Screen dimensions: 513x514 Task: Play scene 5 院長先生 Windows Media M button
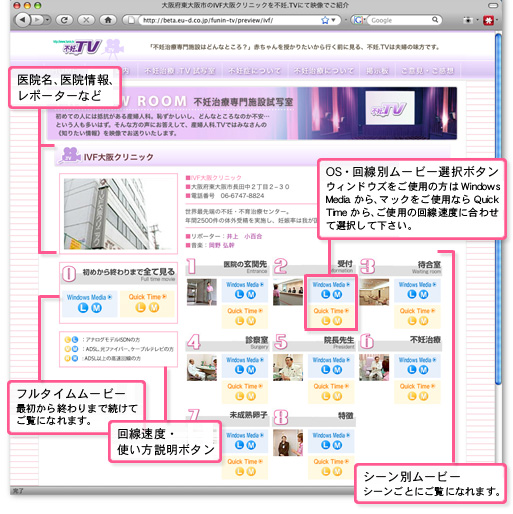[x=337, y=370]
